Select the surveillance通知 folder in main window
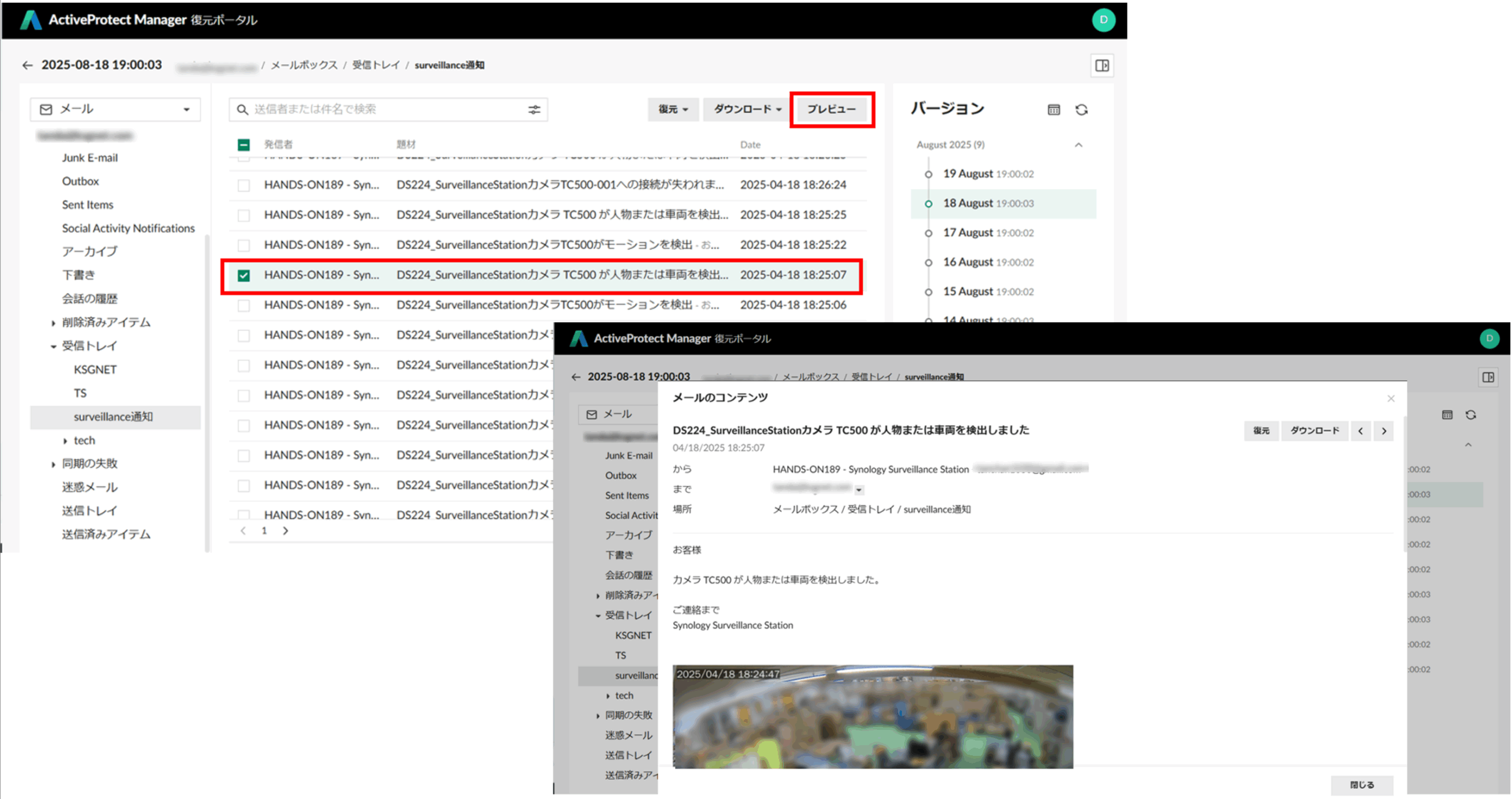The width and height of the screenshot is (1512, 799). click(115, 417)
